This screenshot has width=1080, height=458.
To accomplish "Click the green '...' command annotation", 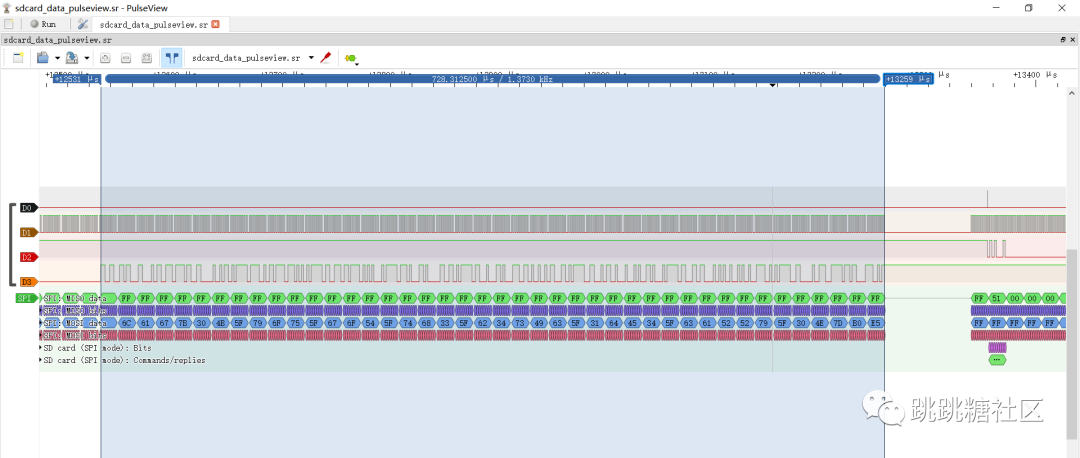I will [997, 360].
